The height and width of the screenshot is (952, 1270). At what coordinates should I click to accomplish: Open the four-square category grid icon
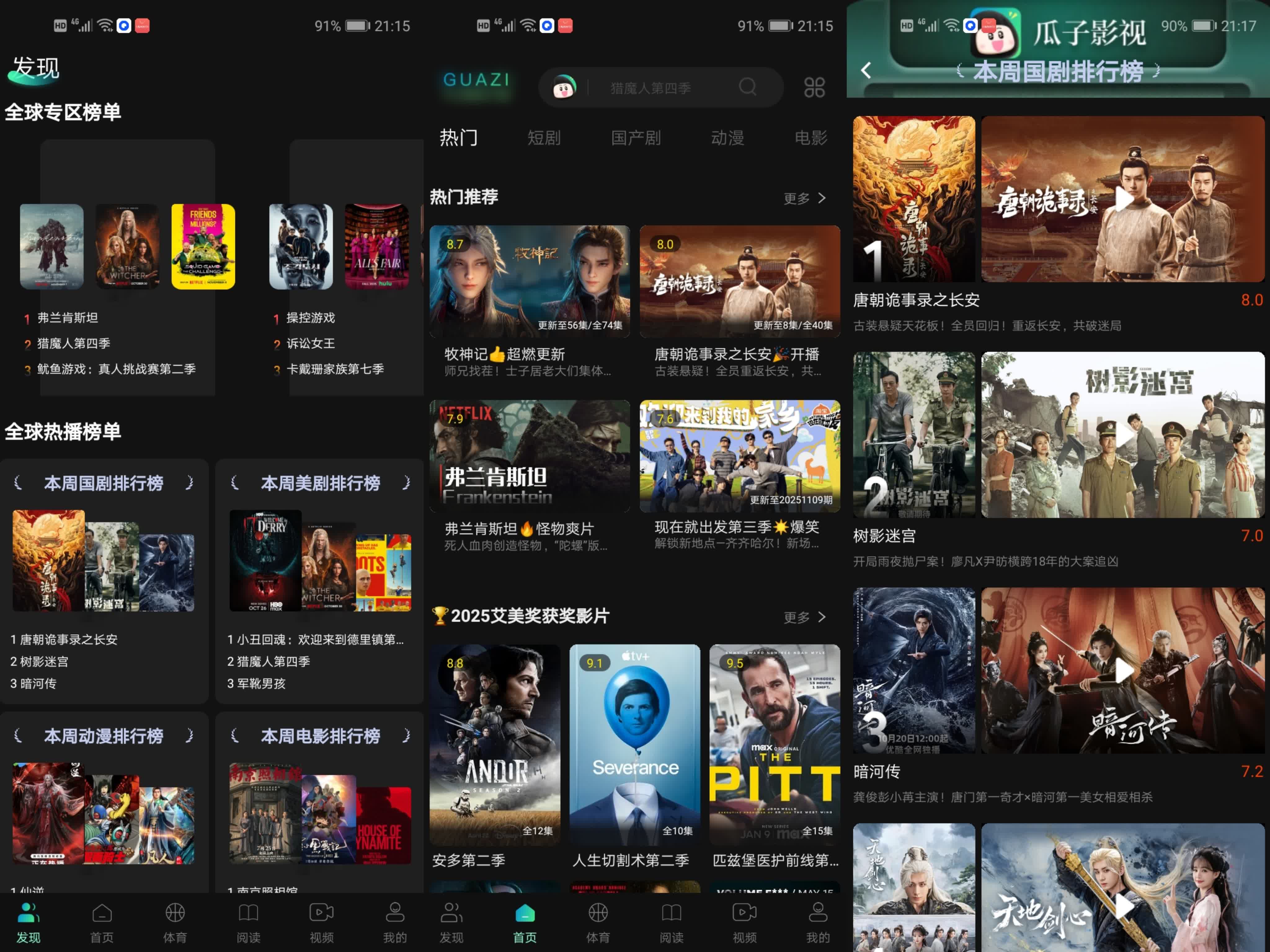pyautogui.click(x=814, y=88)
